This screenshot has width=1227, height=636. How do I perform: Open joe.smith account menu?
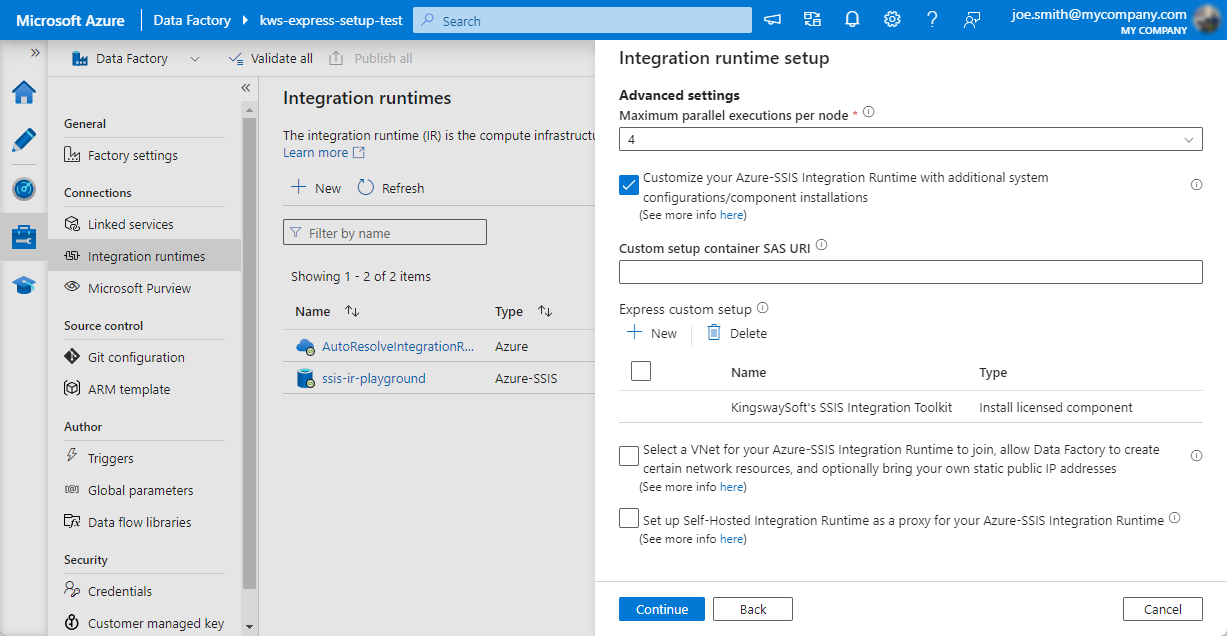tap(1113, 20)
